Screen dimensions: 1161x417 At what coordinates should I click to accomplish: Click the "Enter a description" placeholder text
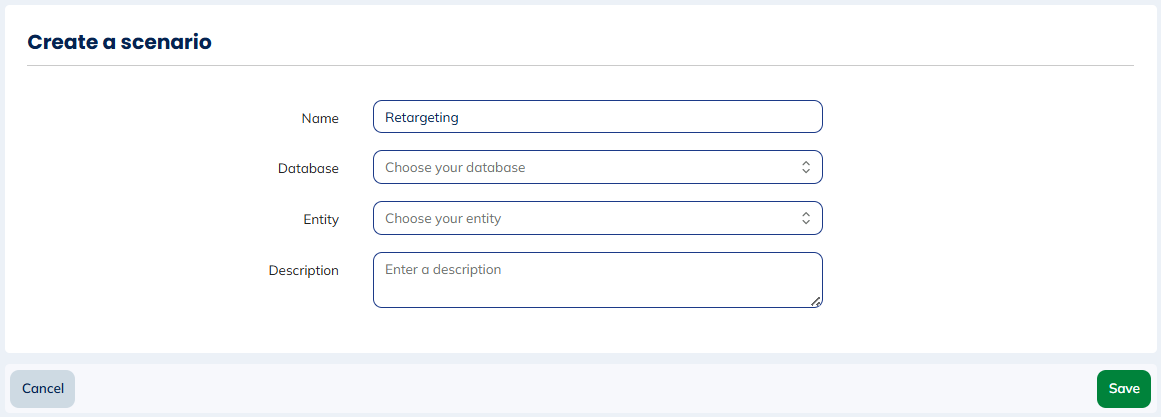pos(443,270)
